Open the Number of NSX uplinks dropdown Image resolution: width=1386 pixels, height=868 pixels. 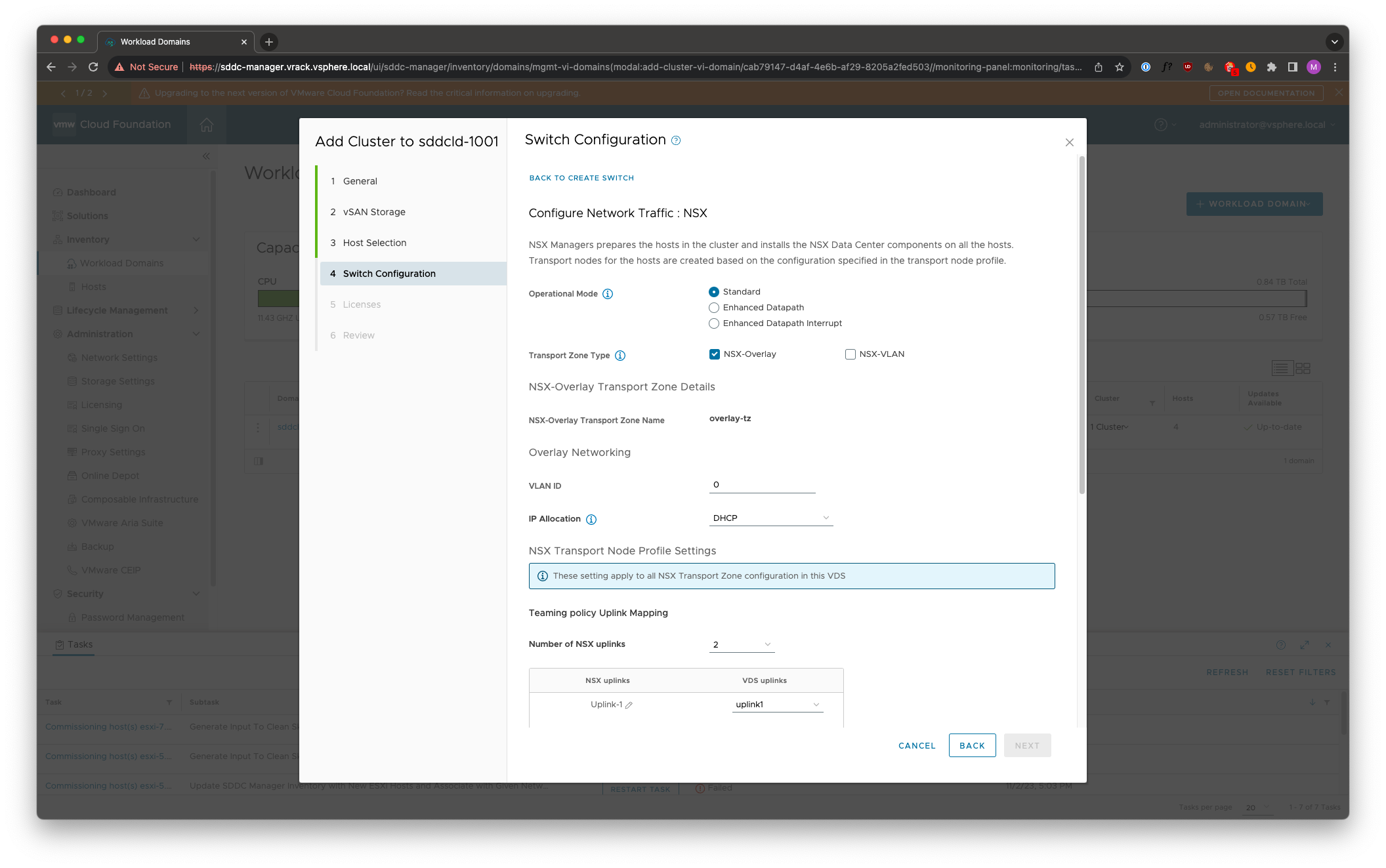click(x=742, y=645)
